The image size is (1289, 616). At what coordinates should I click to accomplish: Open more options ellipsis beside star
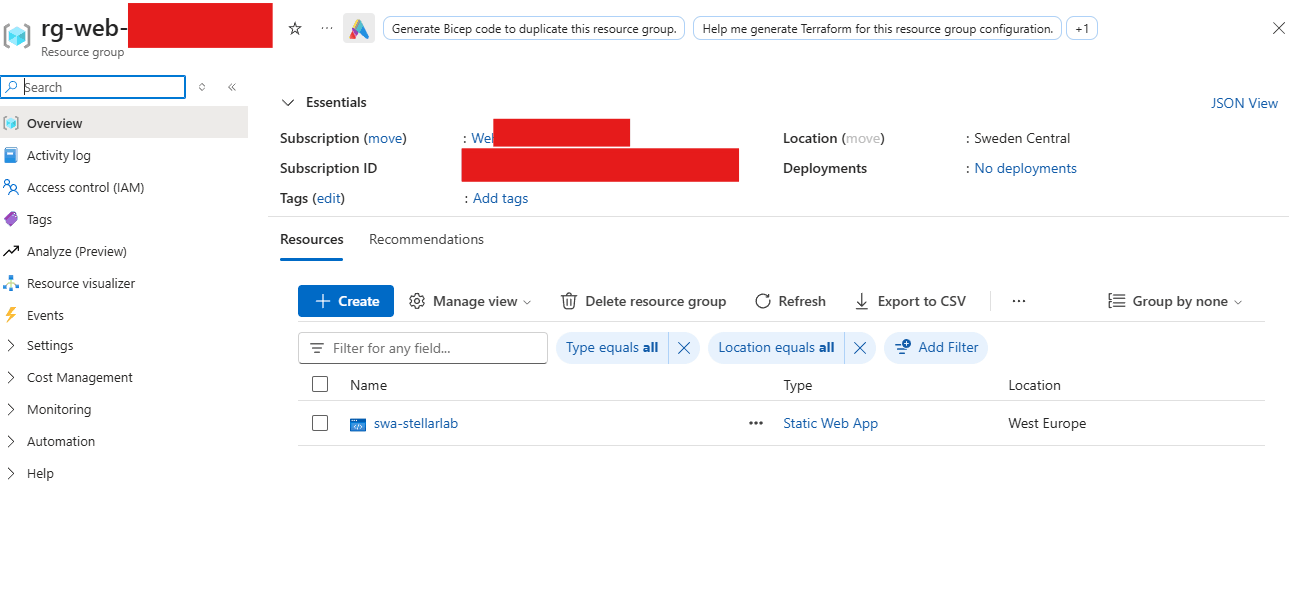pos(327,28)
